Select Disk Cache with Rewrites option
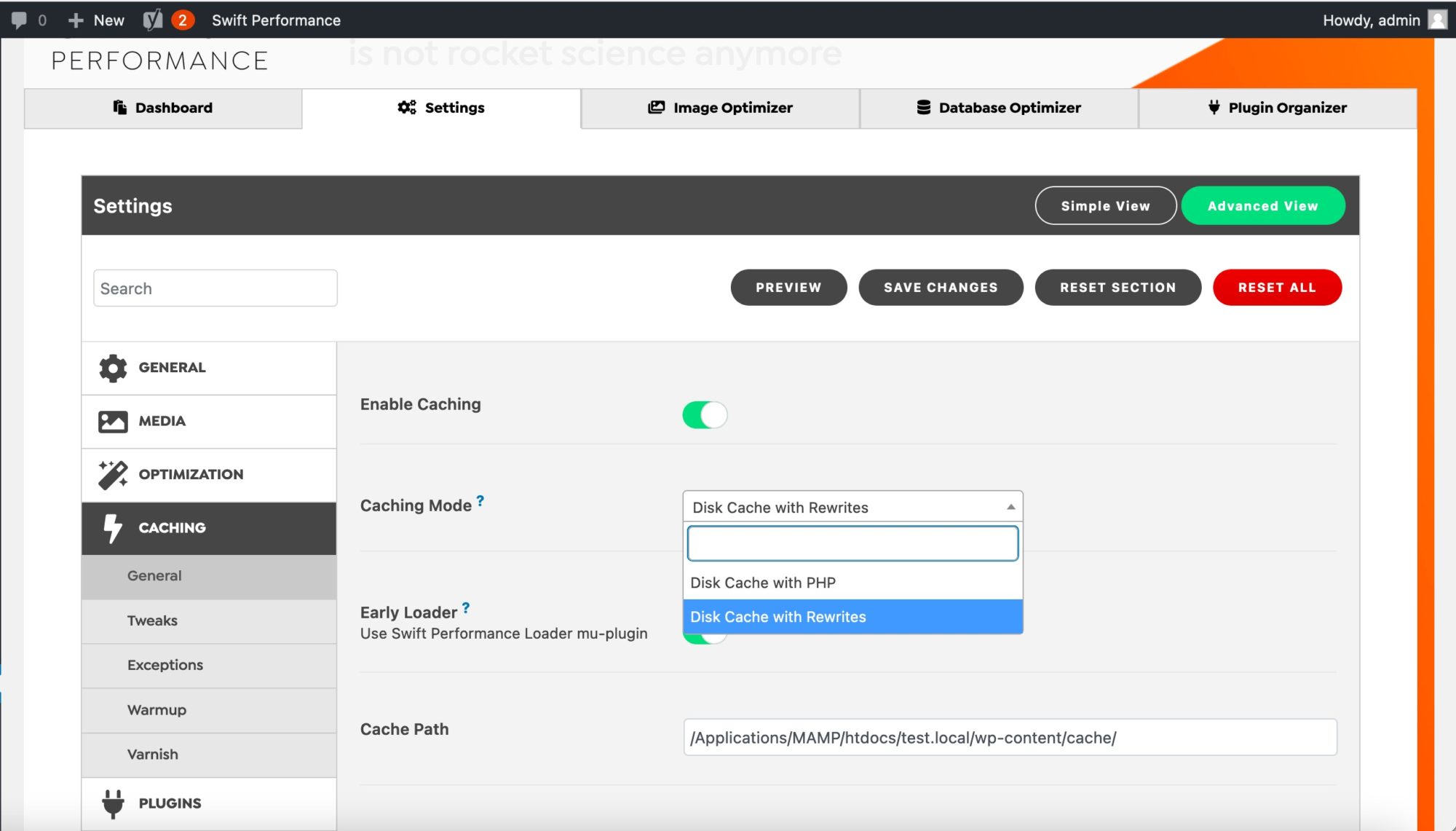The height and width of the screenshot is (831, 1456). 778,616
